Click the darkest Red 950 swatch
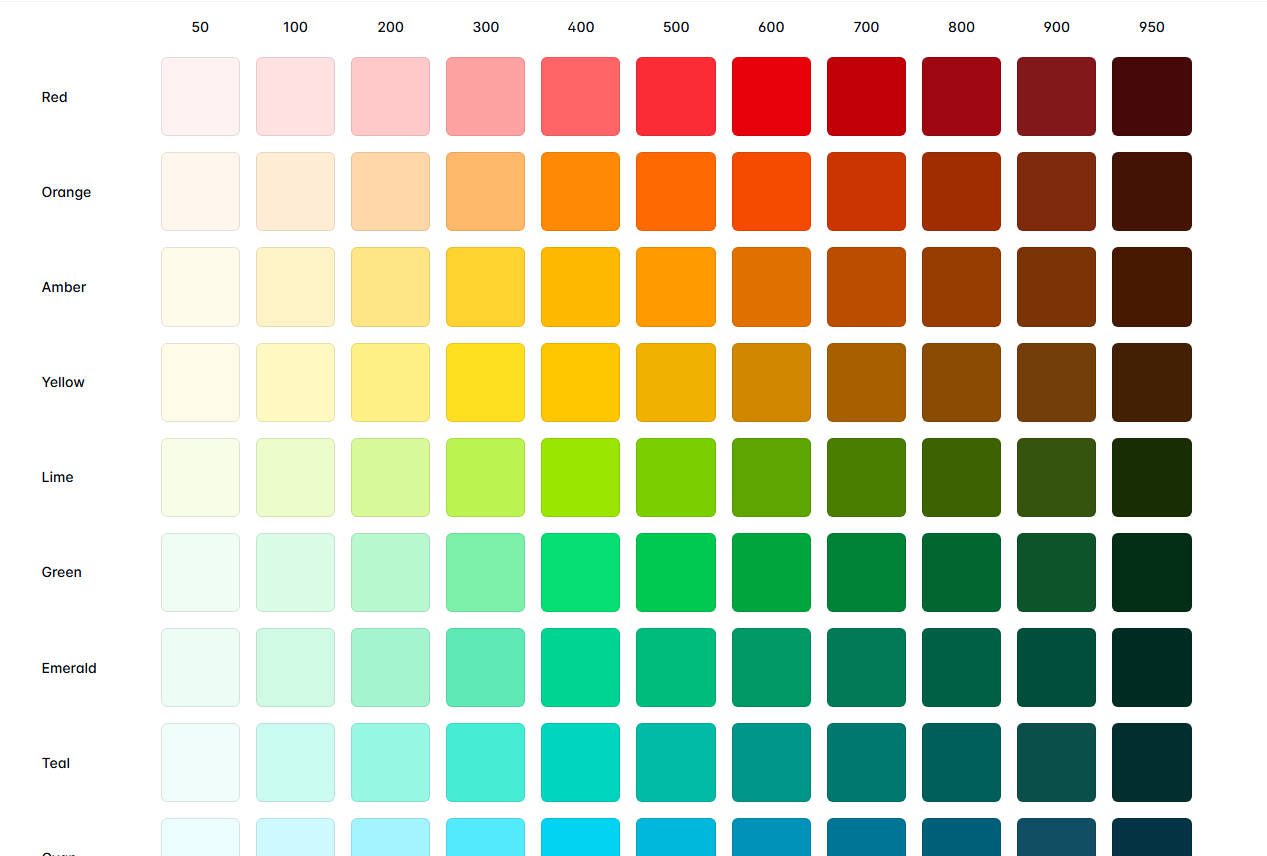The width and height of the screenshot is (1267, 856). click(x=1151, y=96)
